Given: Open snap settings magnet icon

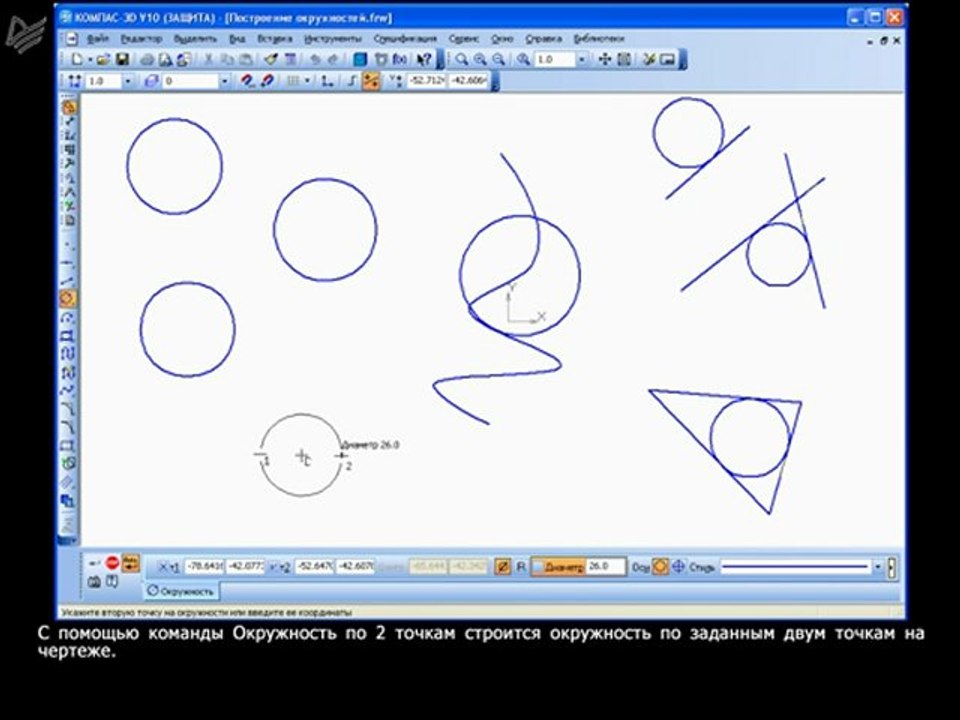Looking at the screenshot, I should [247, 81].
